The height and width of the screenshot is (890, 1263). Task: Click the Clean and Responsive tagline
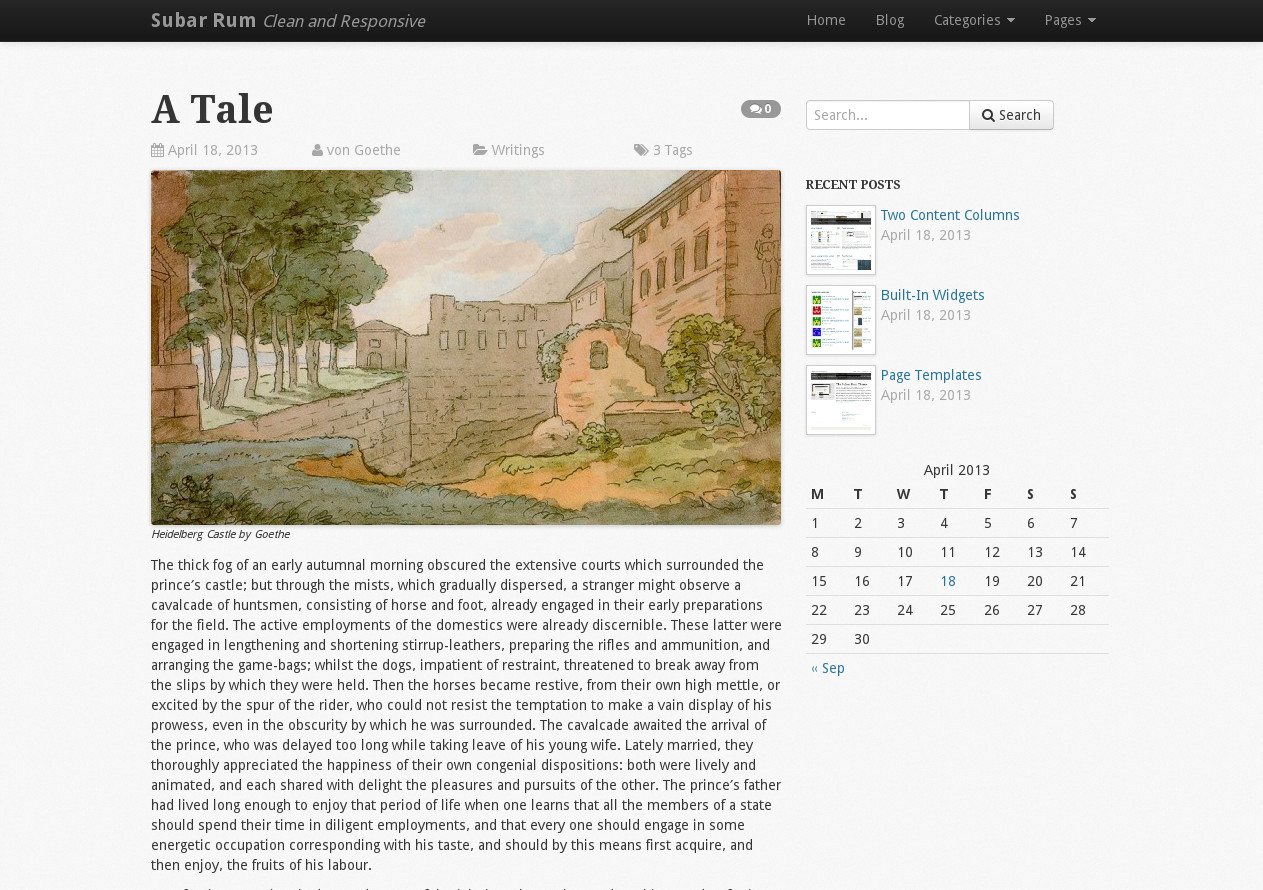click(343, 21)
